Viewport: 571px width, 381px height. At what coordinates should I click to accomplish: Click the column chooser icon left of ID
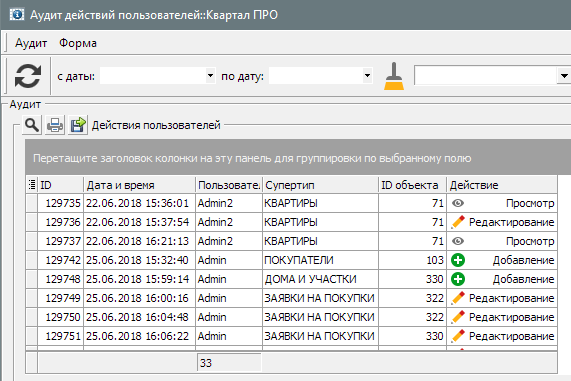[32, 185]
